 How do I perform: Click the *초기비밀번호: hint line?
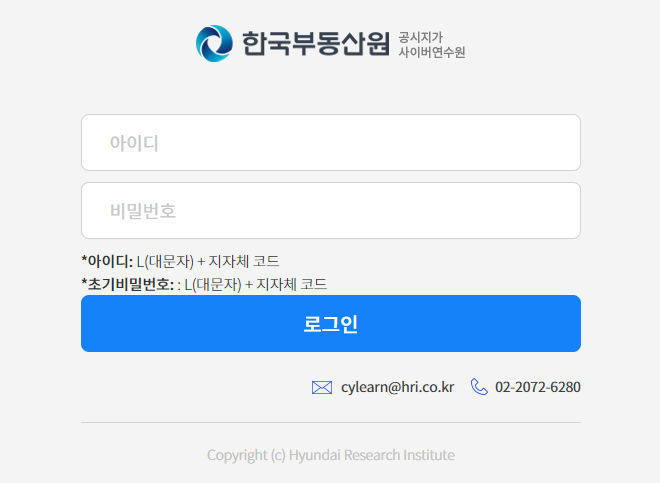[204, 284]
